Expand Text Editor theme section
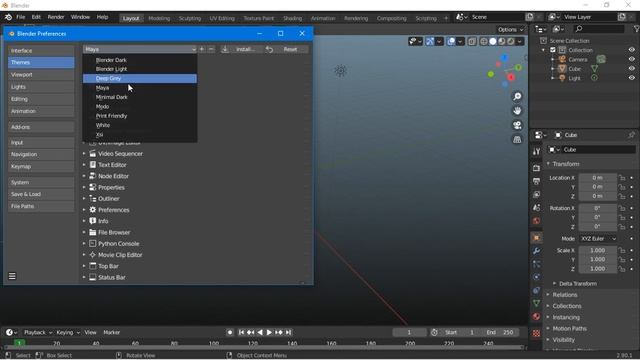640x360 pixels. click(x=84, y=165)
